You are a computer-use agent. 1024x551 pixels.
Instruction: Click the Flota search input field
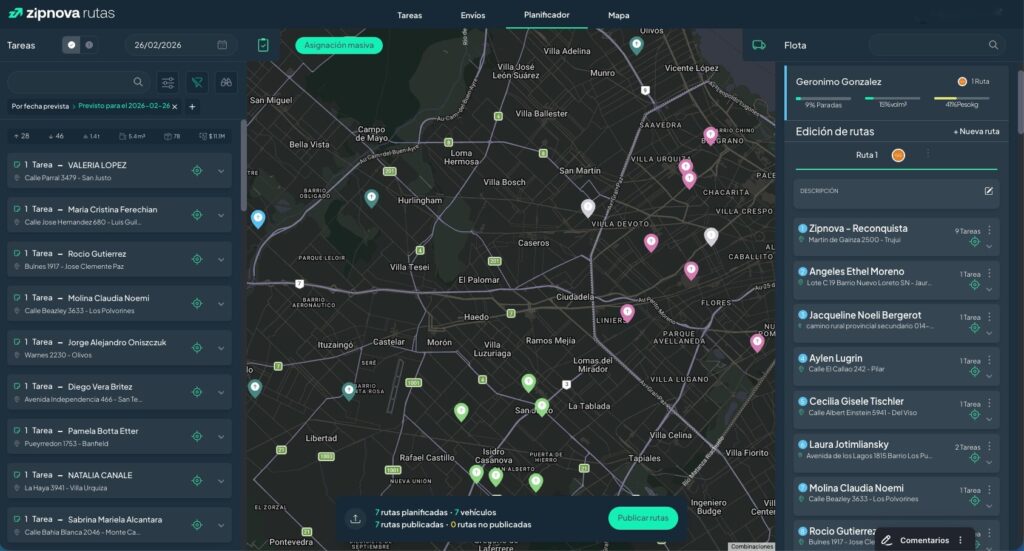point(935,45)
